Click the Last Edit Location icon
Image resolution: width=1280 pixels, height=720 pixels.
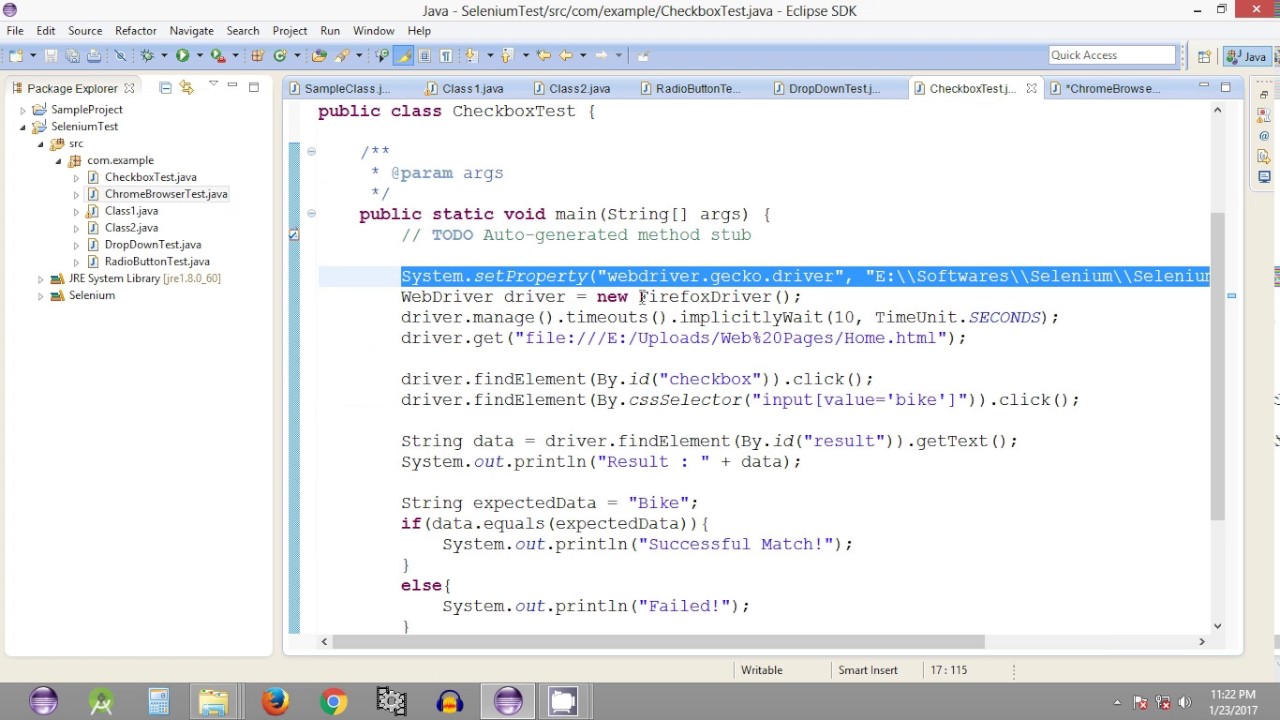point(544,56)
